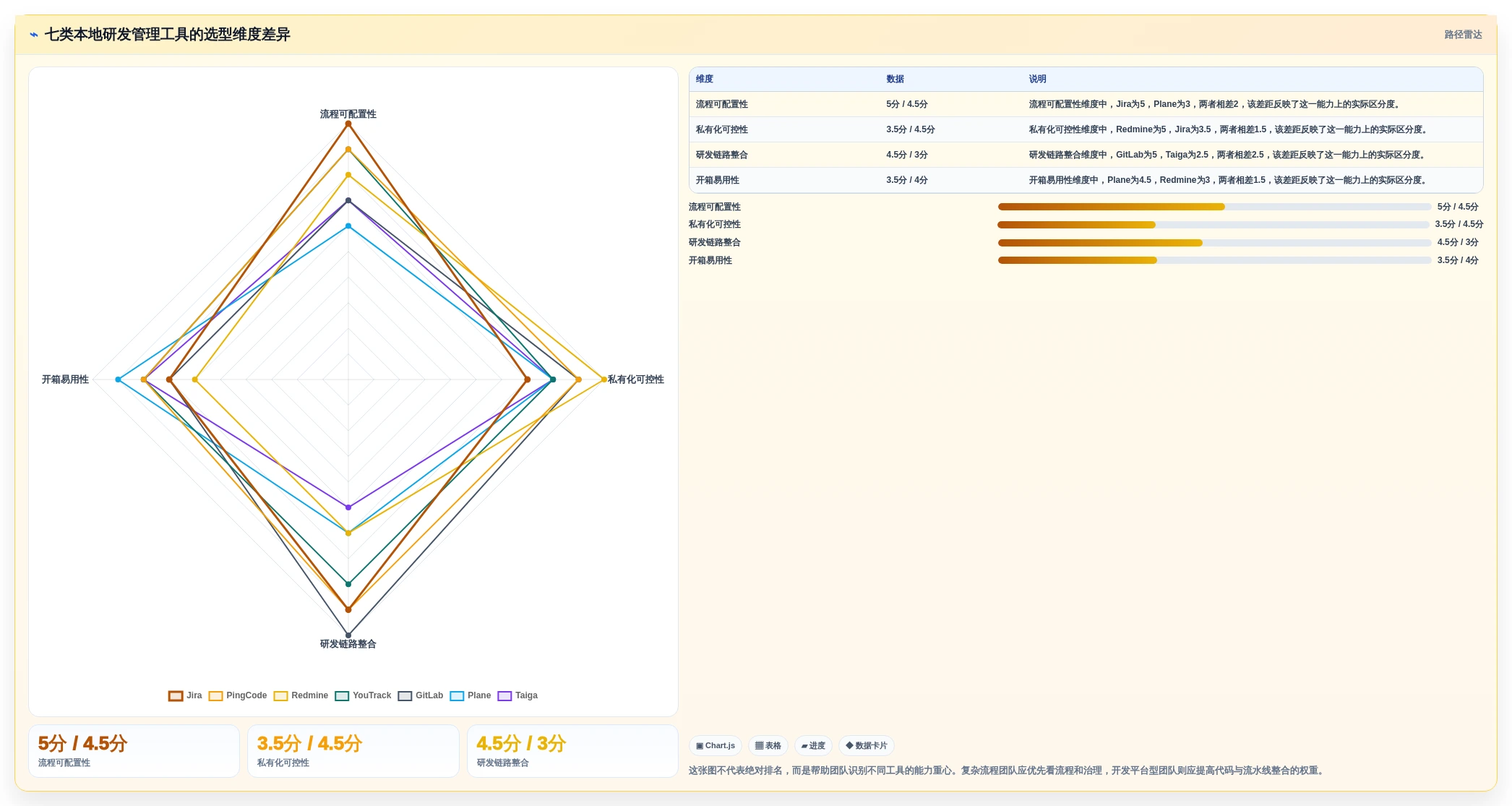
Task: Open the 3.5分 / 4.5分 私有化可控性 data card
Action: pos(353,751)
